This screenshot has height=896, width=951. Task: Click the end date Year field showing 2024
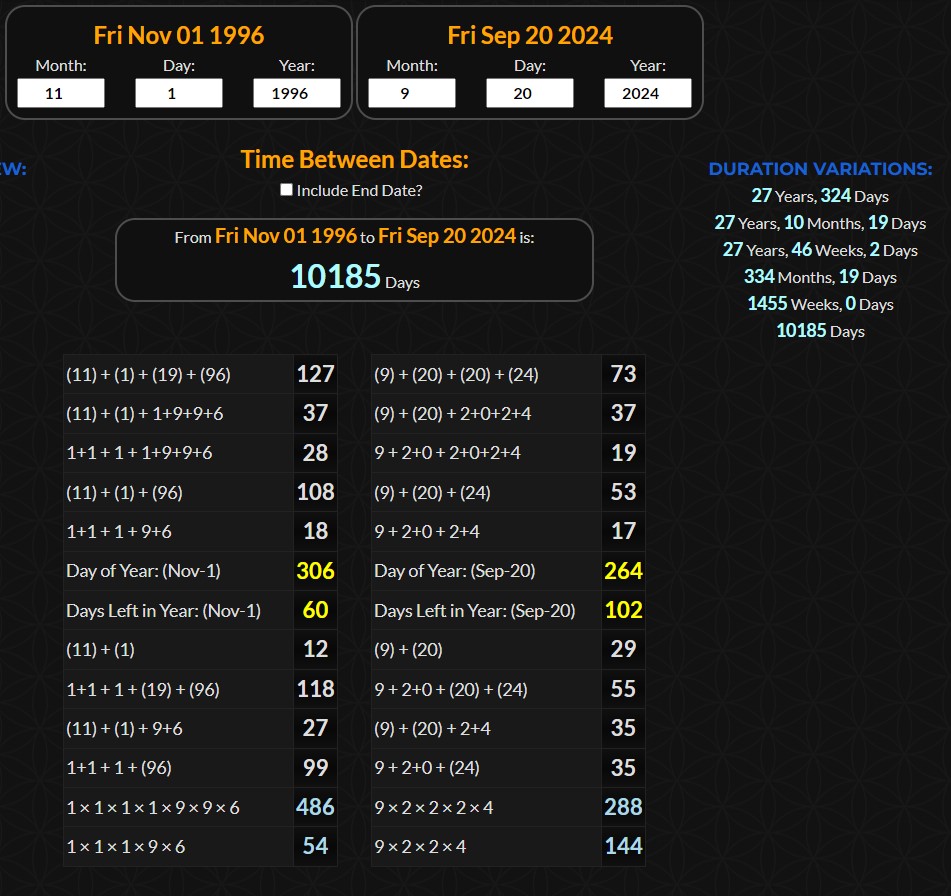pyautogui.click(x=647, y=94)
